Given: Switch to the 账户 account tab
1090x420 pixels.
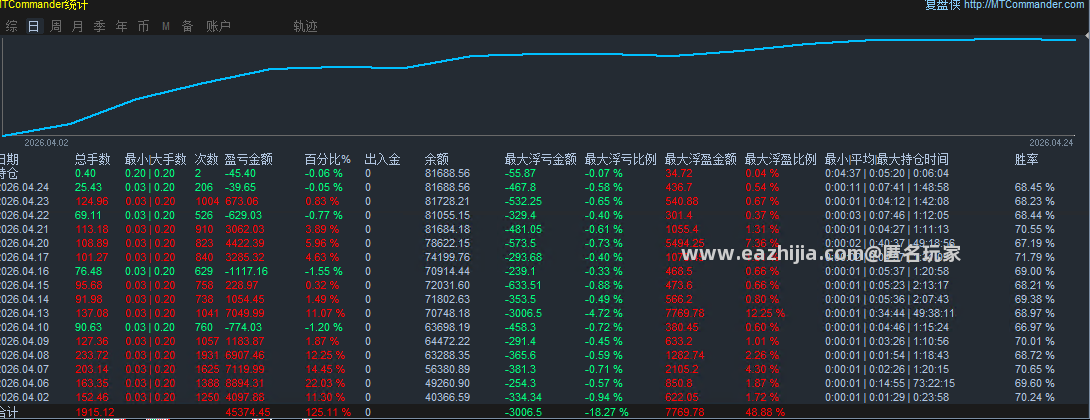Looking at the screenshot, I should pyautogui.click(x=218, y=26).
